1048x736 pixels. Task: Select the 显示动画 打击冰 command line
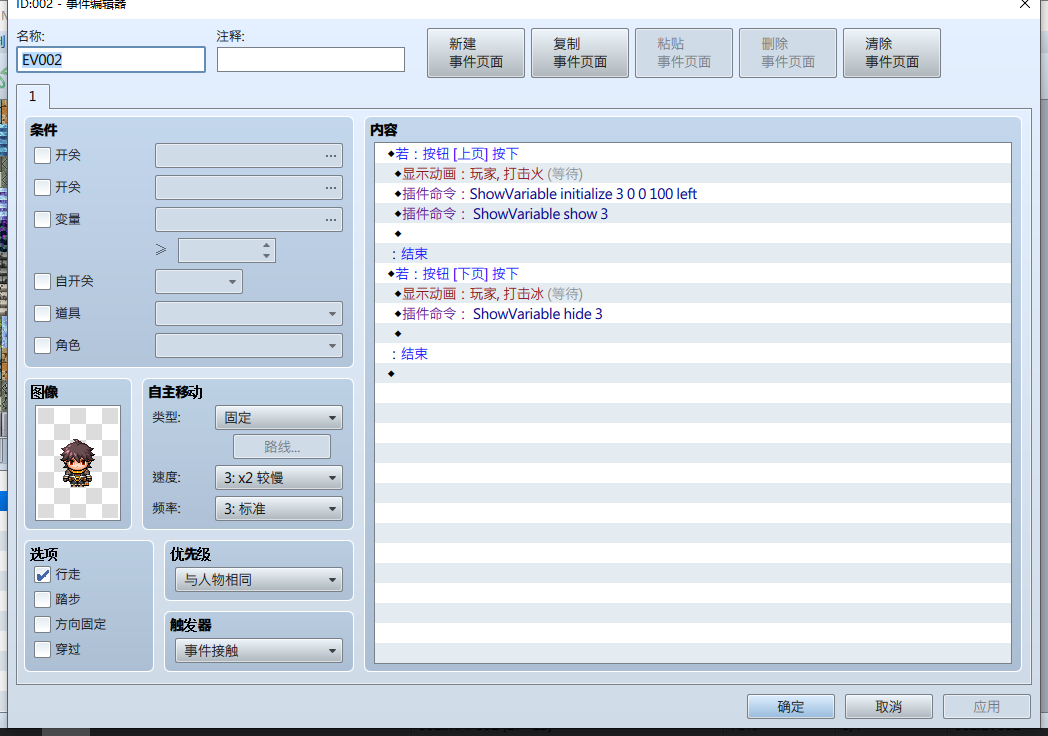coord(693,294)
